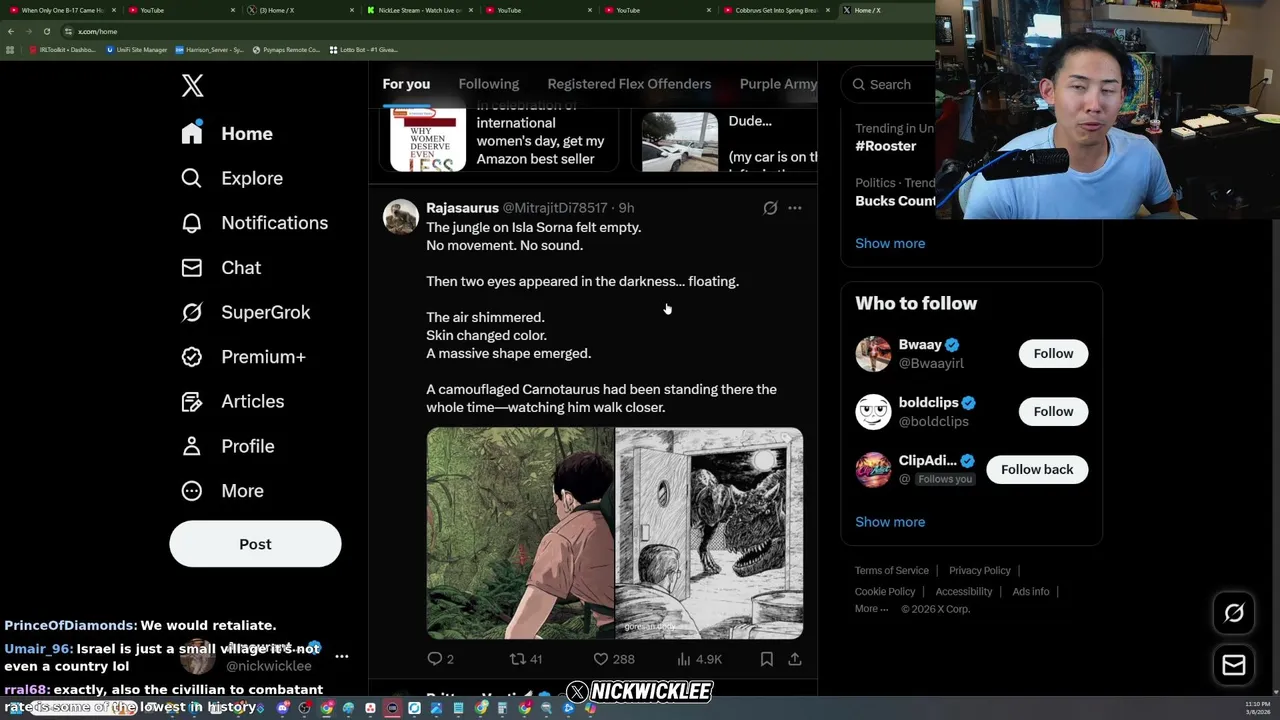Bookmark the Rajasaurus tweet
1280x720 pixels.
coord(767,659)
